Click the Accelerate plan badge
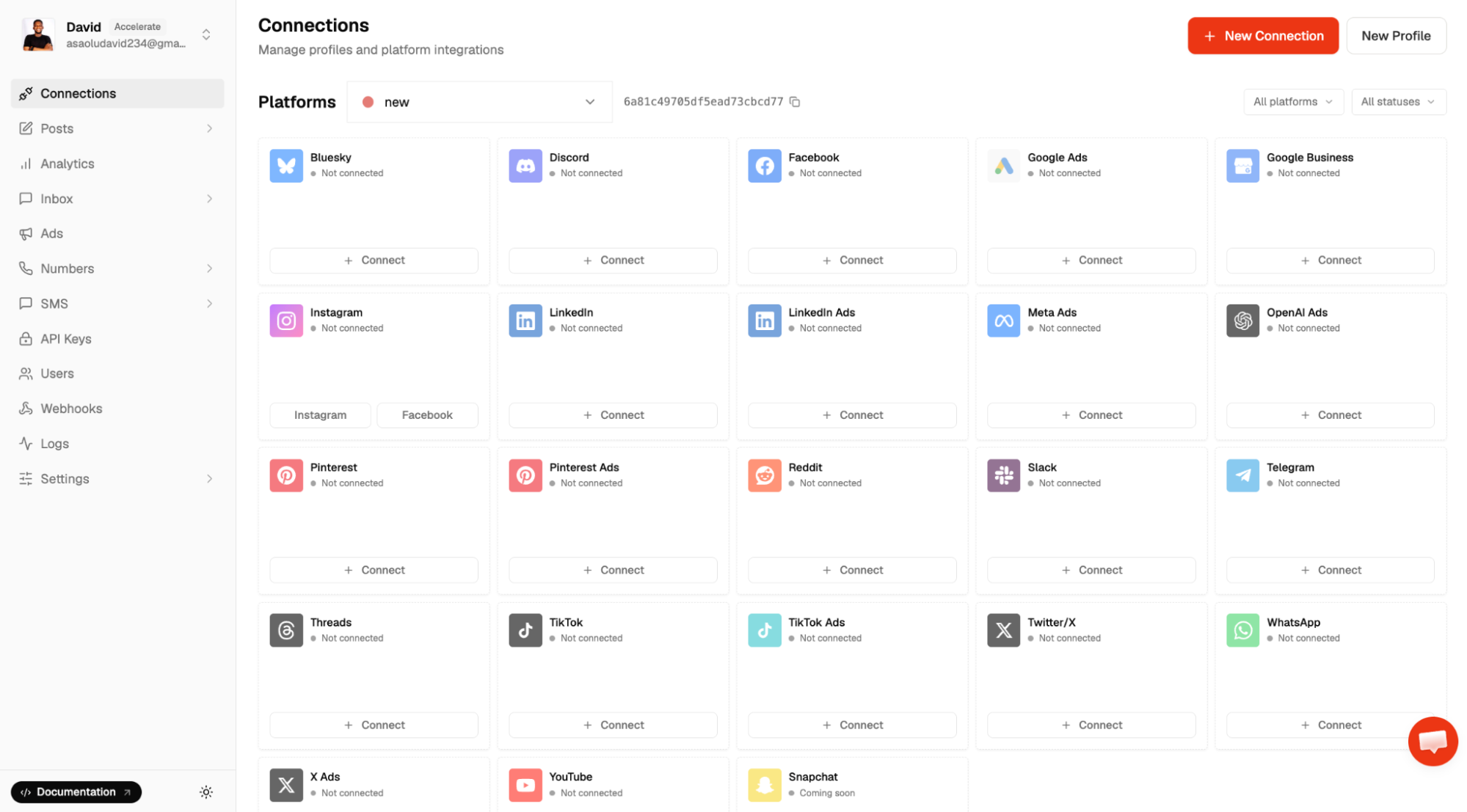Image resolution: width=1467 pixels, height=812 pixels. coord(137,26)
